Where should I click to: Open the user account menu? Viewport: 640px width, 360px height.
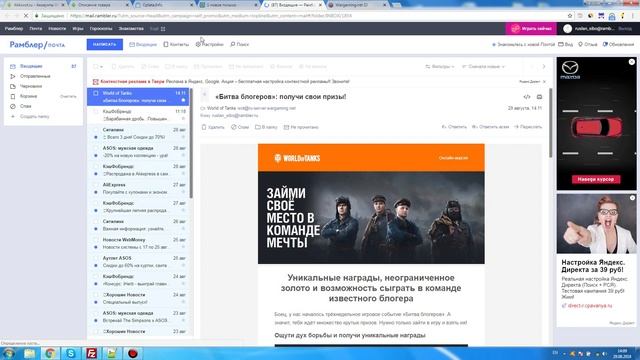(x=589, y=29)
